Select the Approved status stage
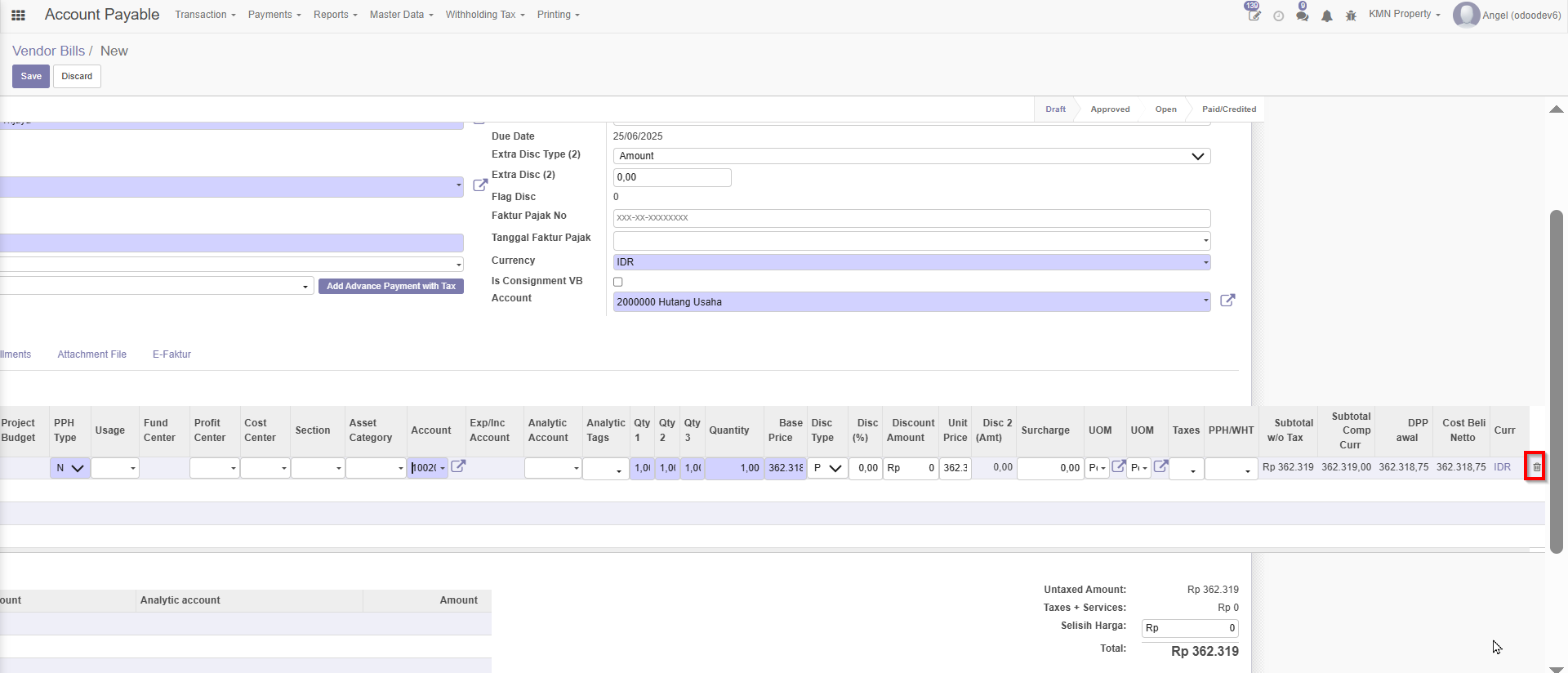 click(1110, 109)
